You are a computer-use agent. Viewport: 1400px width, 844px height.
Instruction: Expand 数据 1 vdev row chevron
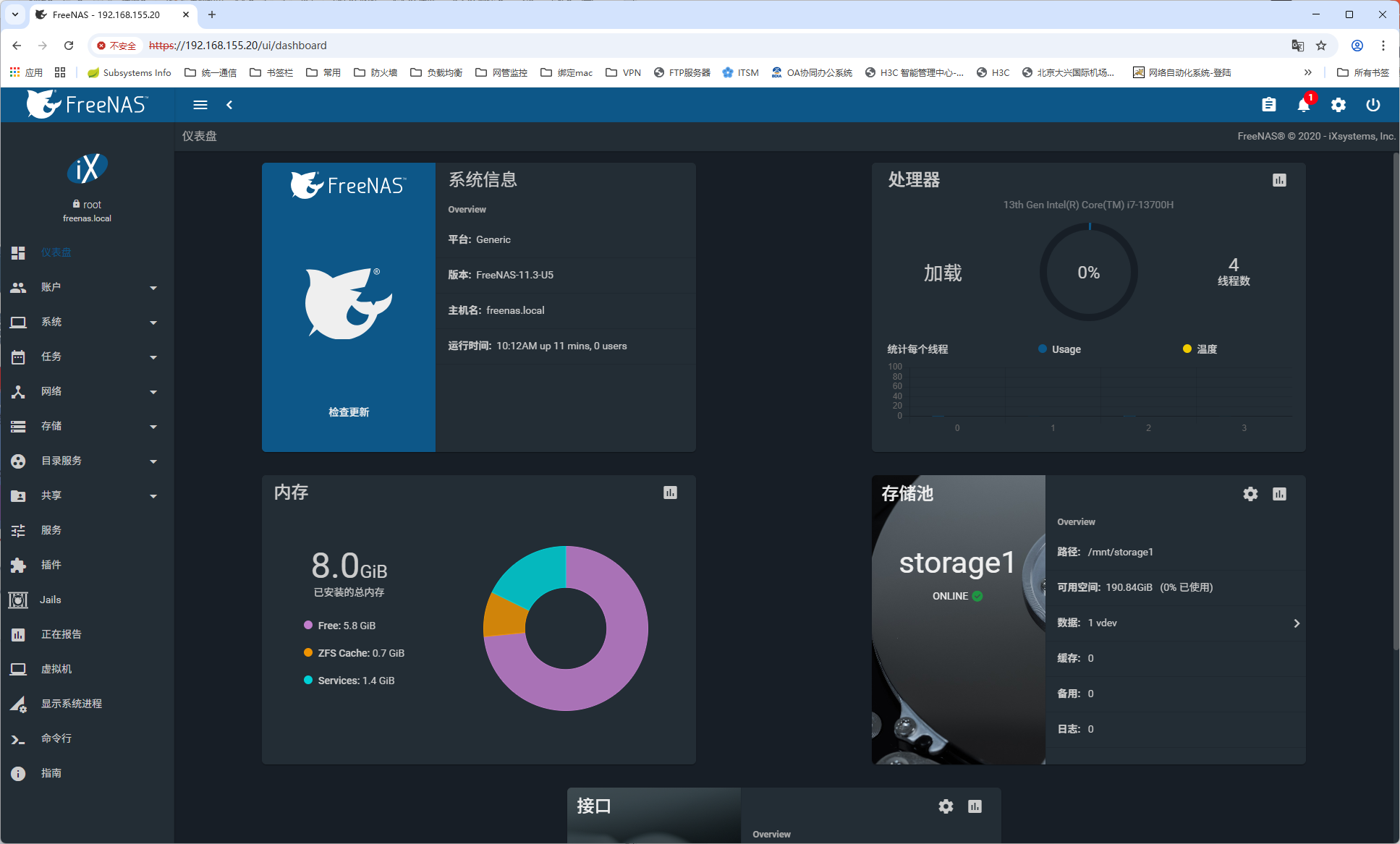pyautogui.click(x=1296, y=623)
